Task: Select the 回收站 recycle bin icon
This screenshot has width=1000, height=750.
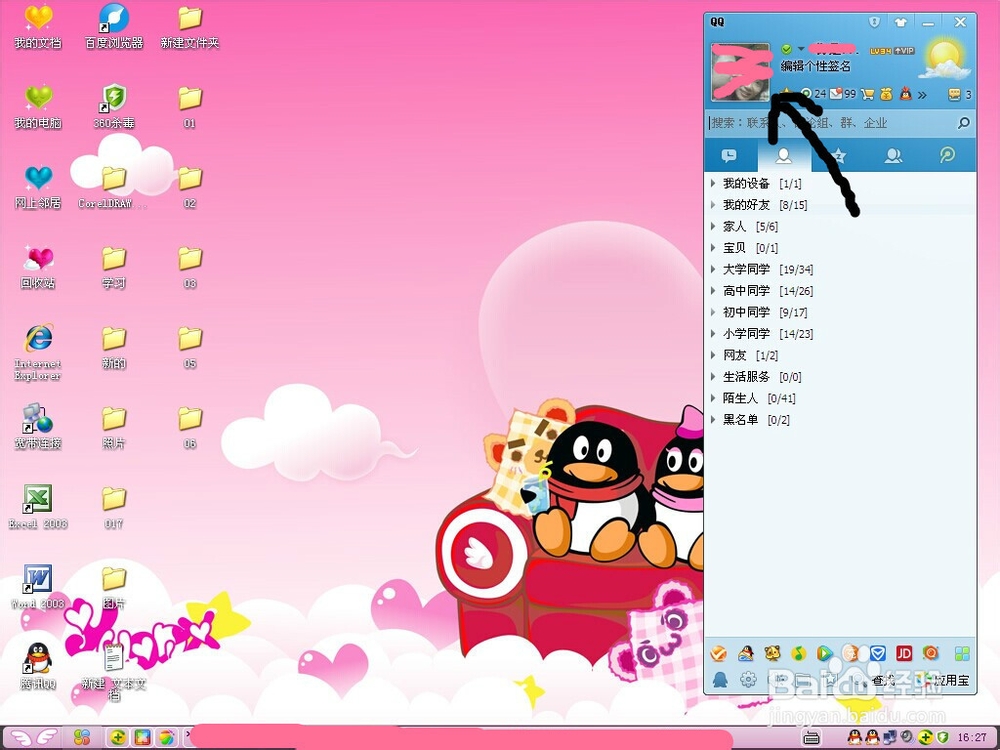Action: point(38,268)
